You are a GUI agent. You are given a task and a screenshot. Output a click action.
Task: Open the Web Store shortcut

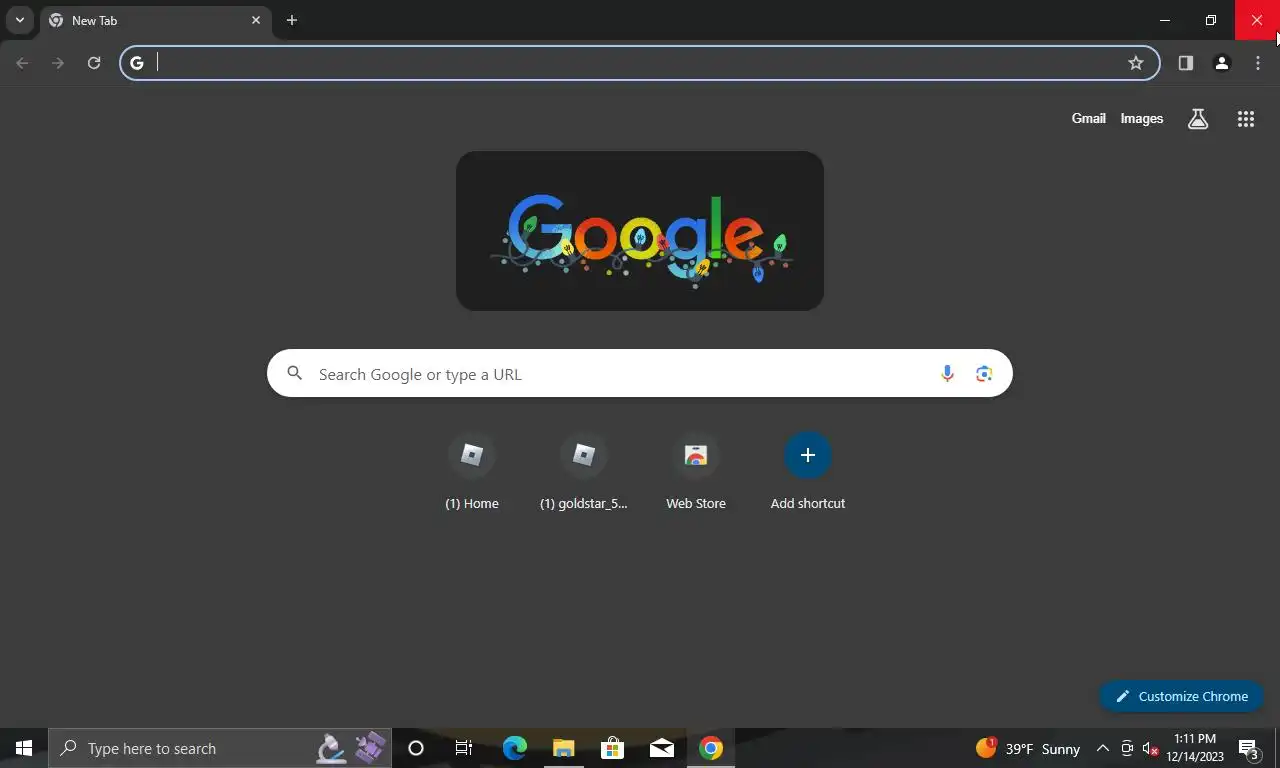pos(696,473)
